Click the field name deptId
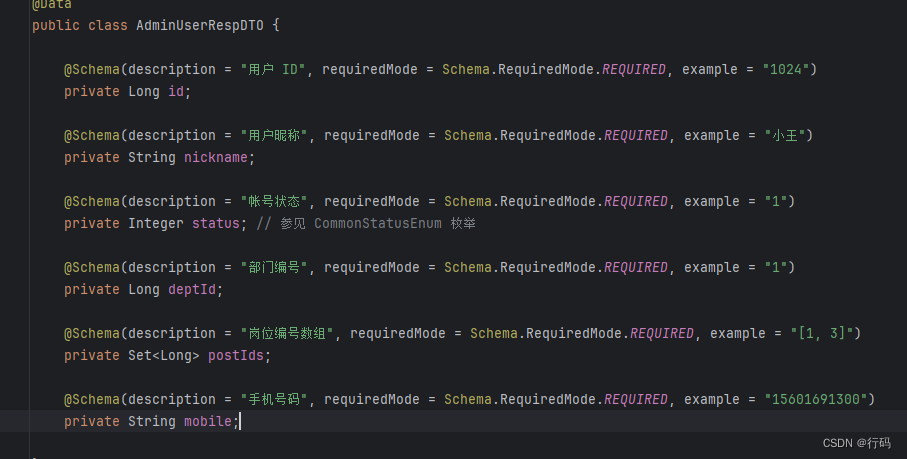Viewport: 907px width, 459px height. click(192, 289)
